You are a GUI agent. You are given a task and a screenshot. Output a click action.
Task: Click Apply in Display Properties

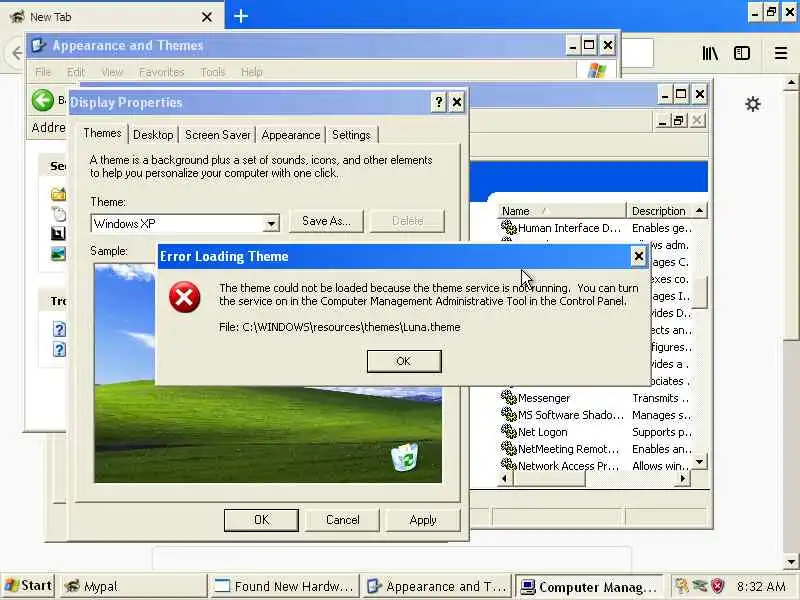tap(422, 520)
